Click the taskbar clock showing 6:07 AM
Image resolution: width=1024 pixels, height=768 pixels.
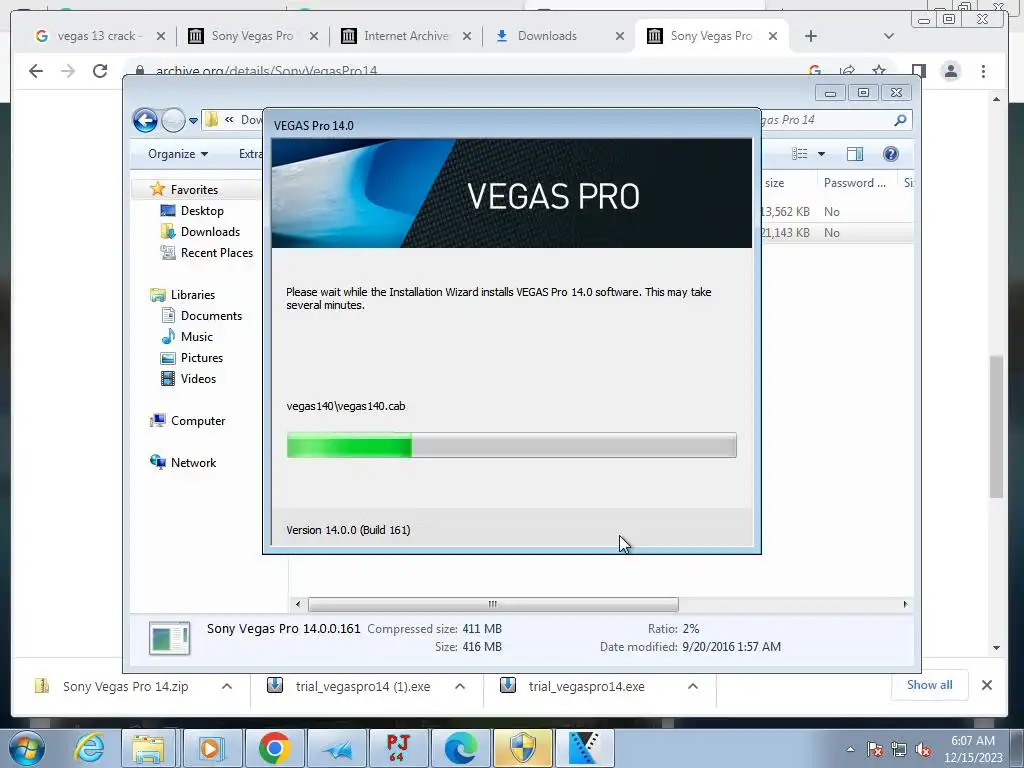click(972, 749)
